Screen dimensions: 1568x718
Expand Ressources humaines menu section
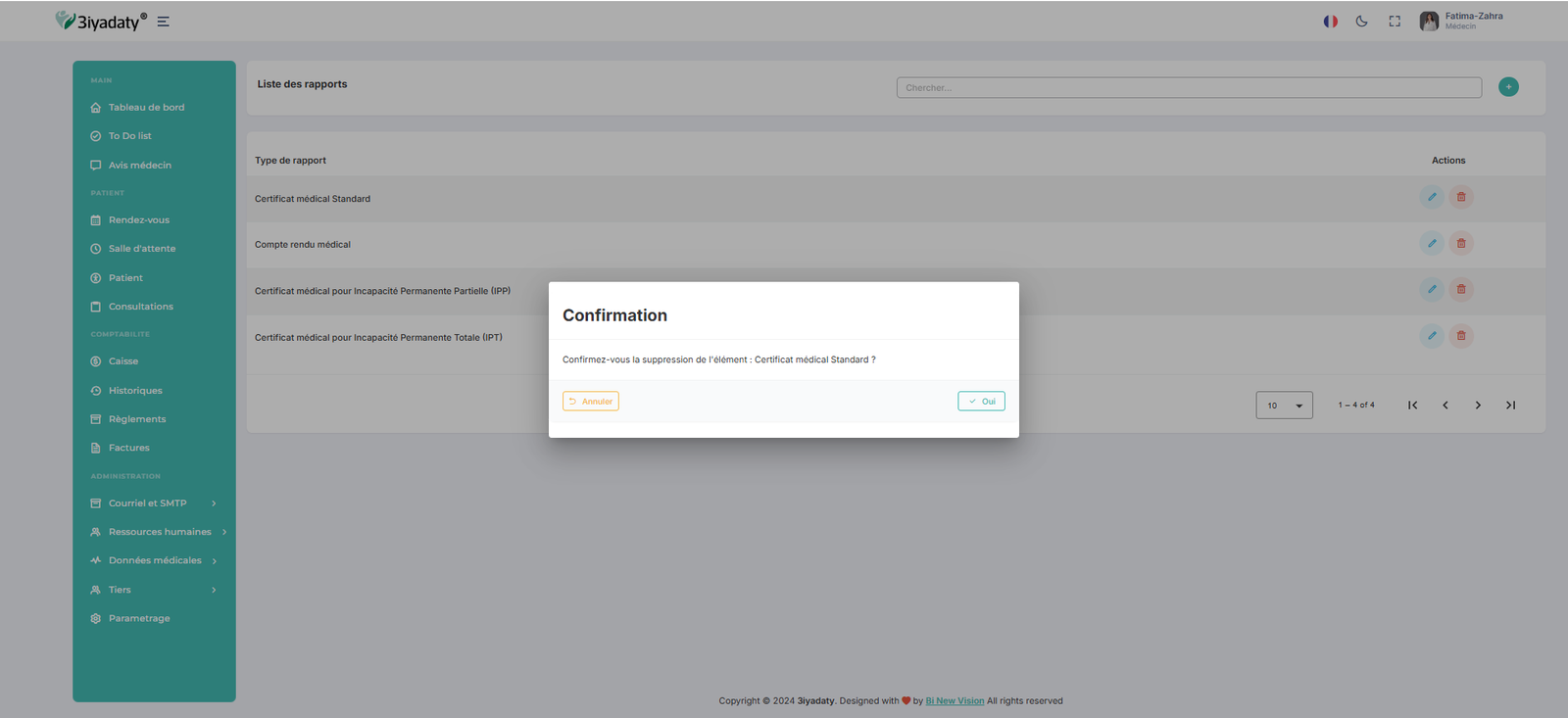pos(159,532)
